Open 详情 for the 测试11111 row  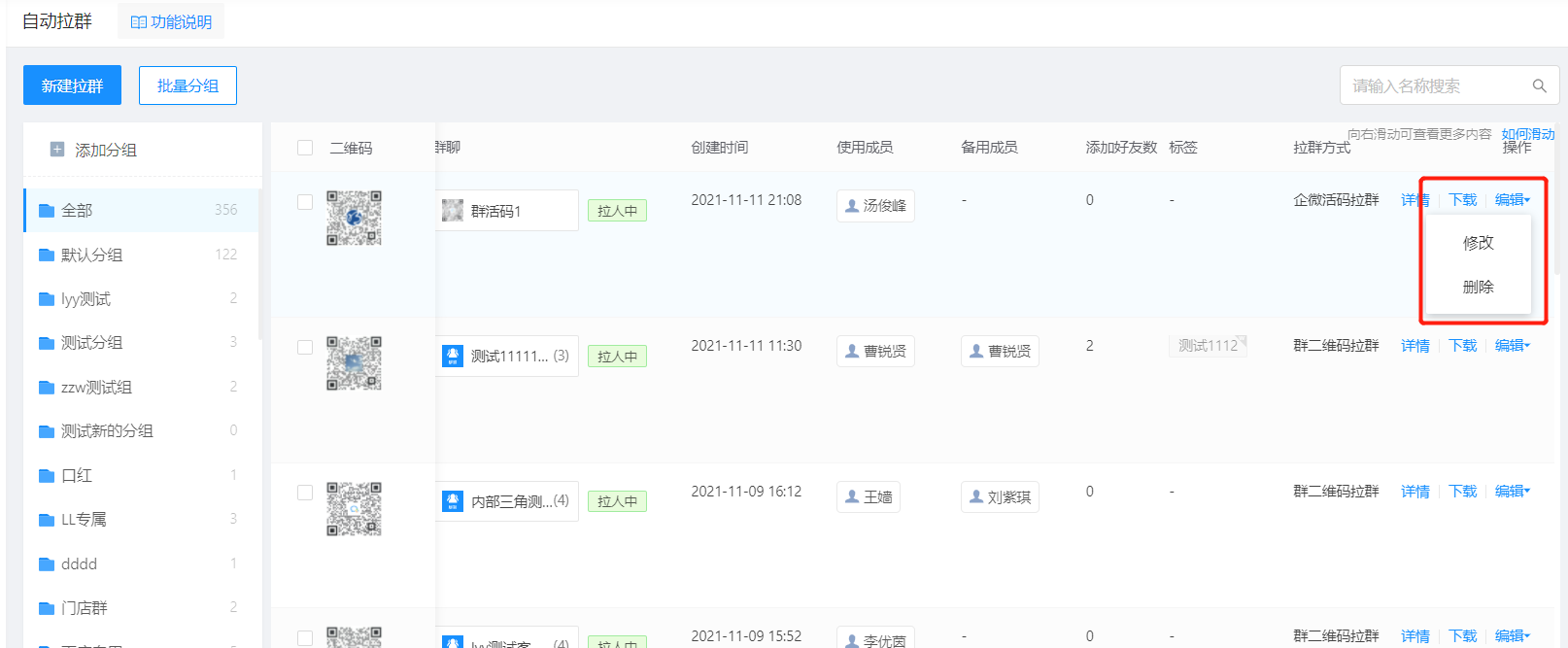pos(1415,346)
